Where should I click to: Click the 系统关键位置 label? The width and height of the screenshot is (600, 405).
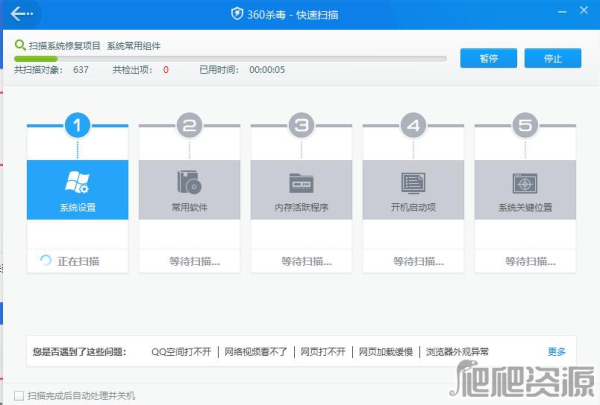tap(525, 207)
